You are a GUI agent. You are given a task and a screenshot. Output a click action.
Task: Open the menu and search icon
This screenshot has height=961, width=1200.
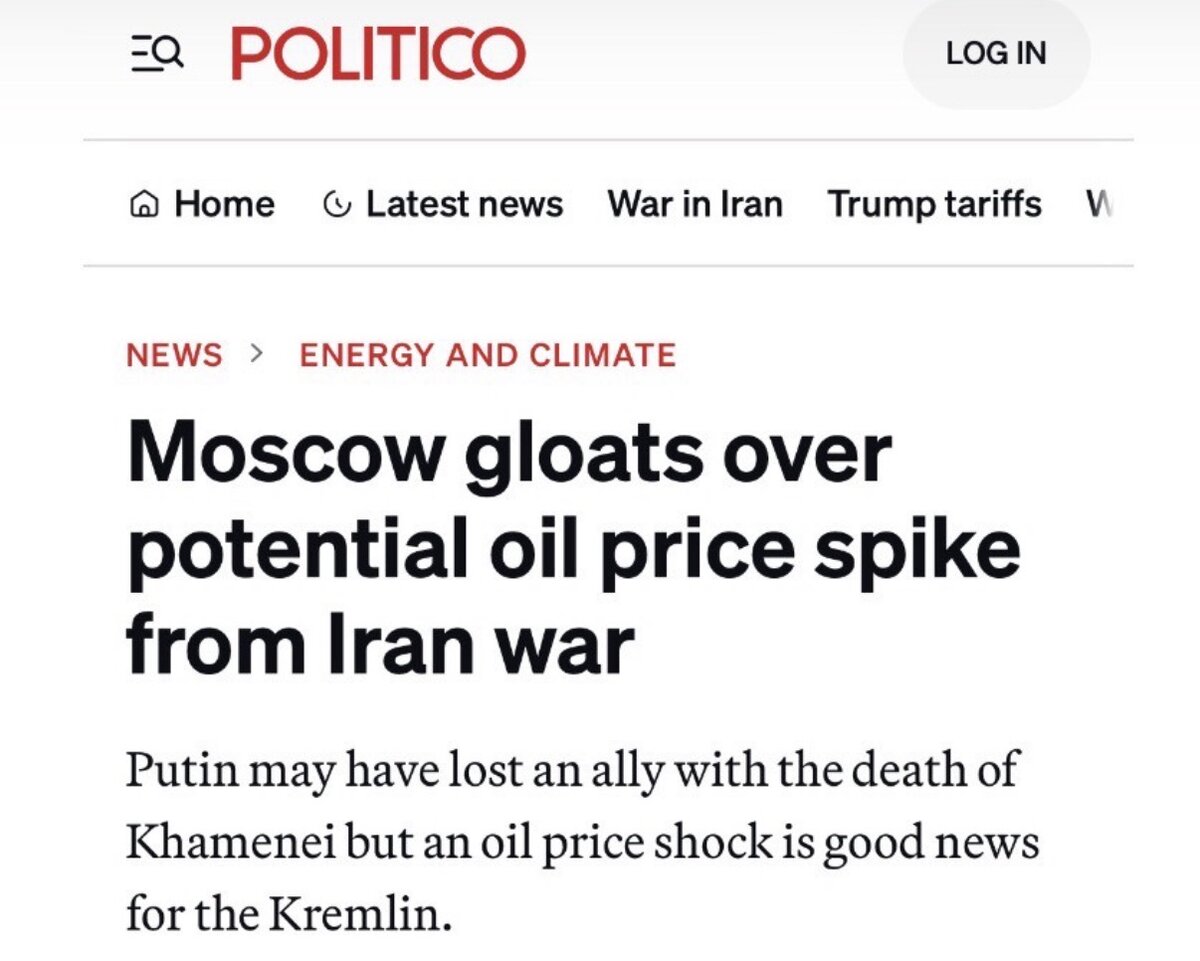click(x=158, y=53)
